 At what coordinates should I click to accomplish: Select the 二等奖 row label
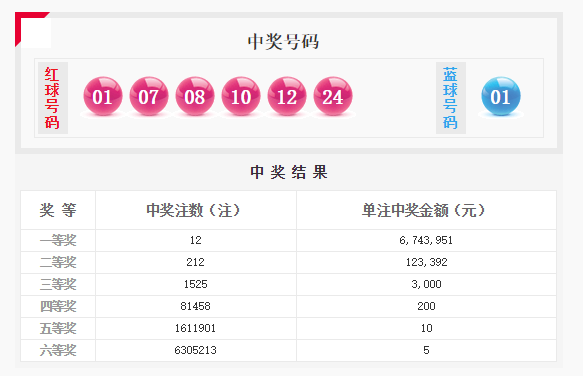58,262
